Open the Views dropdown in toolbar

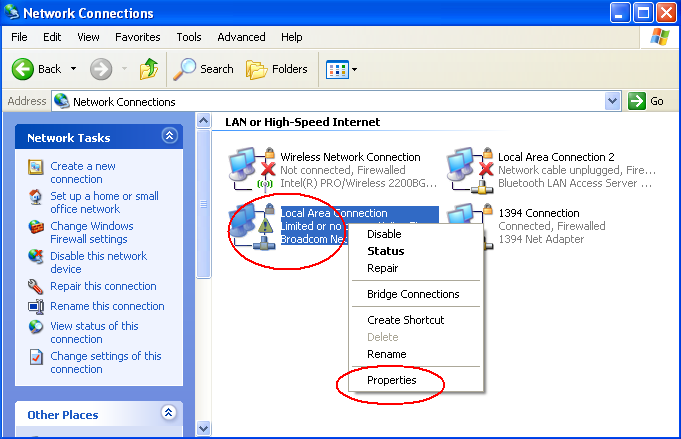(341, 69)
